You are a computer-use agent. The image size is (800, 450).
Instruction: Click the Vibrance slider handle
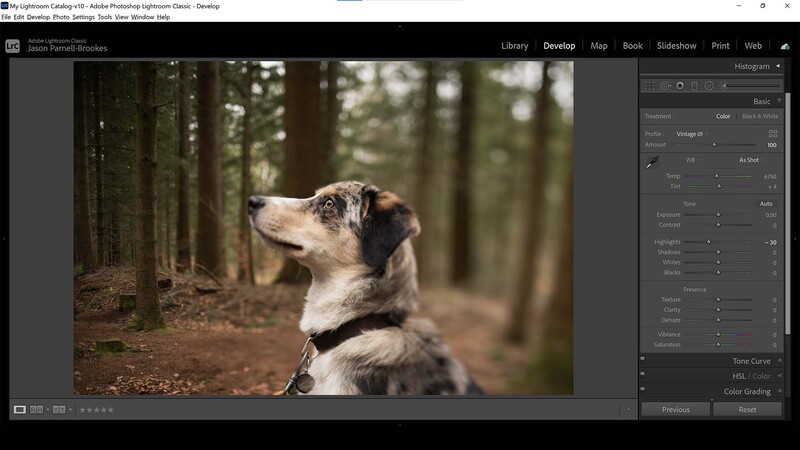click(x=718, y=334)
